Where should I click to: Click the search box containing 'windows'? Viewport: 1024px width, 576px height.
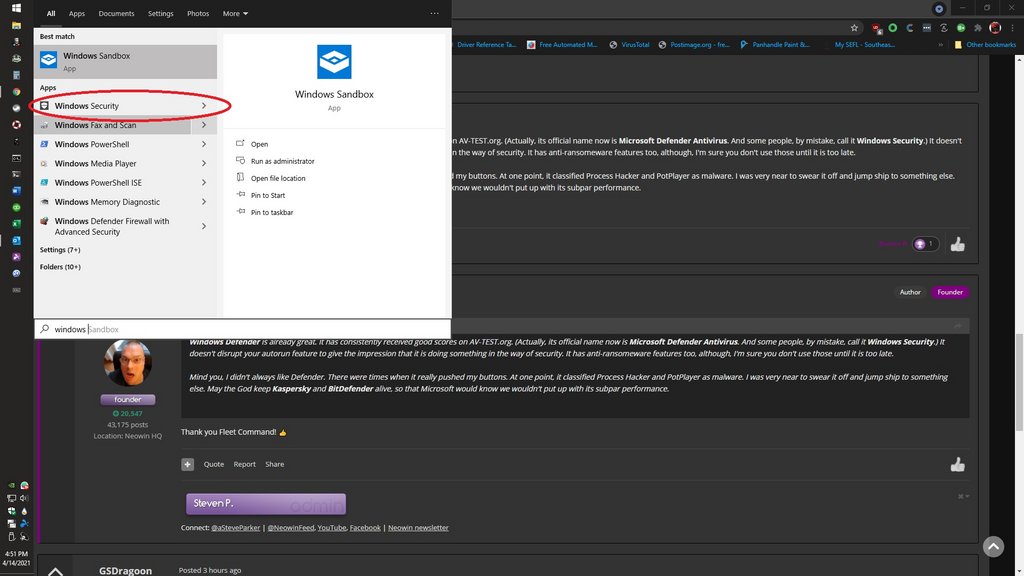242,329
